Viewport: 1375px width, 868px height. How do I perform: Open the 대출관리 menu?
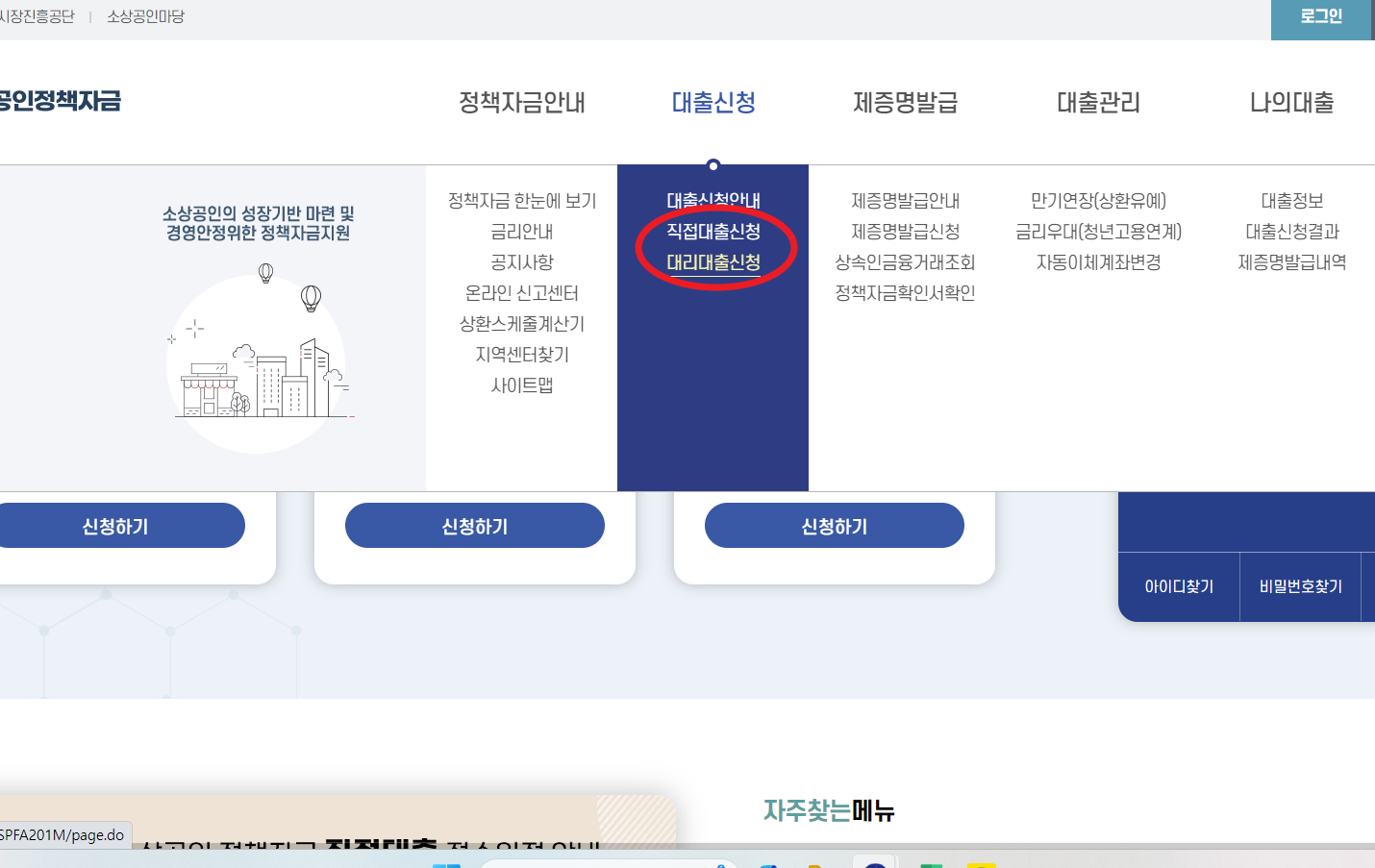1096,103
